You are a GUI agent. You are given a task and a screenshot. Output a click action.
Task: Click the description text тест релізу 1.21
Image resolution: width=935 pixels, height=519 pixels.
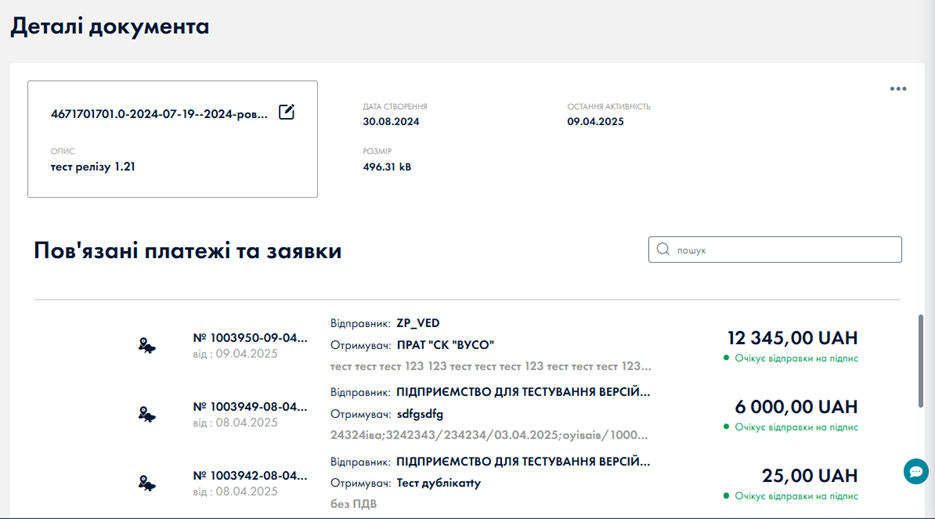coord(93,167)
